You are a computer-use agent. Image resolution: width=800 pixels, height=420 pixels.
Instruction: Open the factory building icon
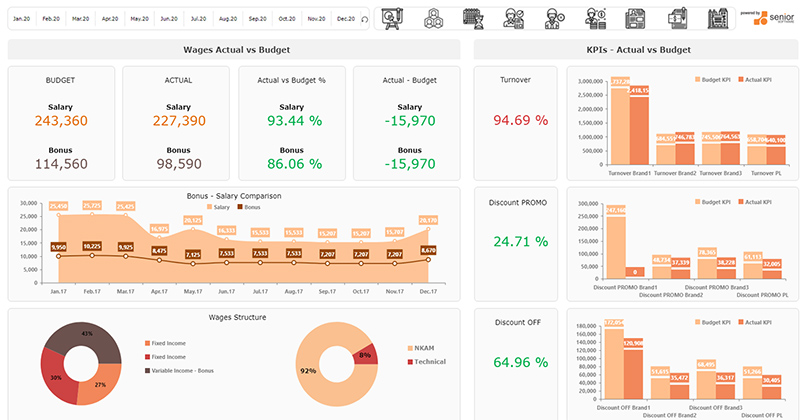pyautogui.click(x=718, y=19)
